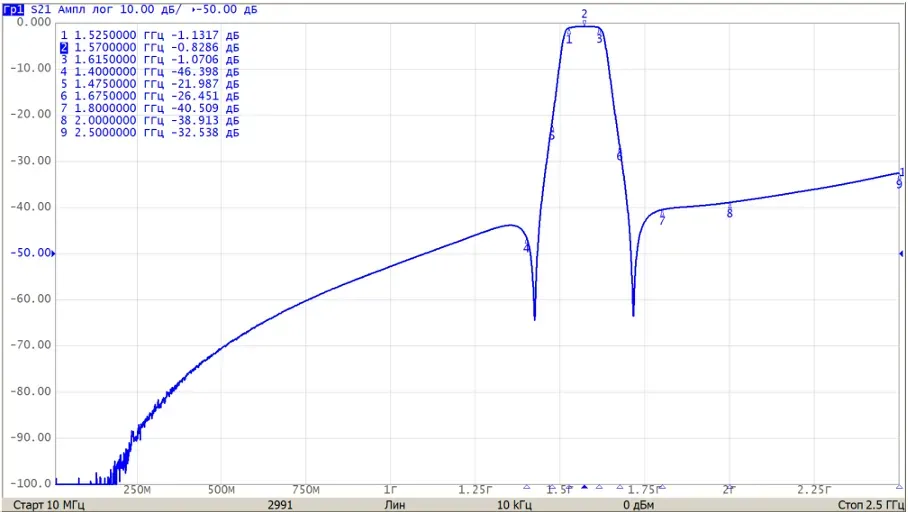Click the 250М frequency axis label

pyautogui.click(x=137, y=490)
